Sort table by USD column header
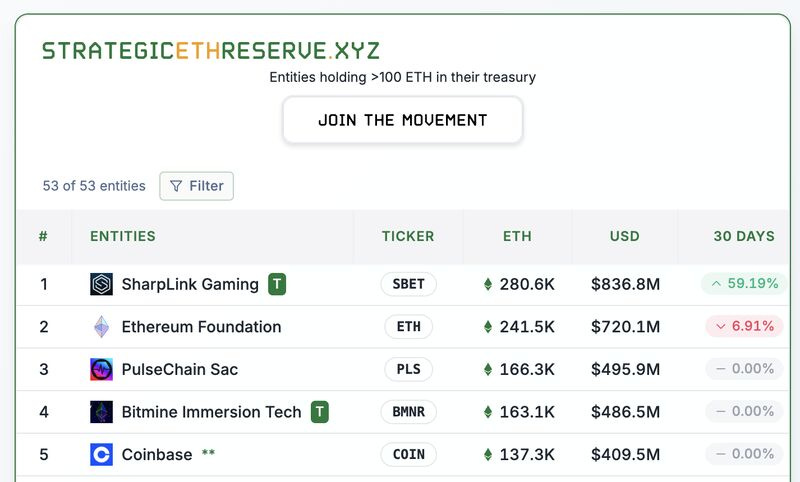 [x=625, y=237]
